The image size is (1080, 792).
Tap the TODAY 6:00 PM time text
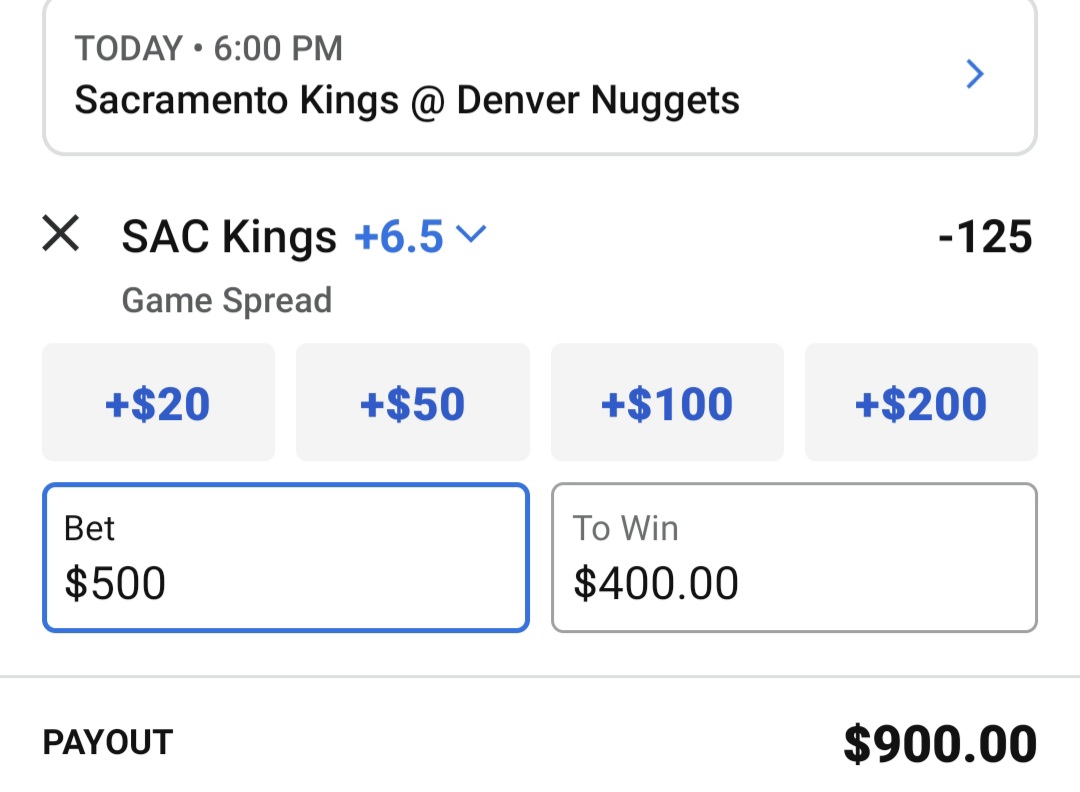[x=209, y=48]
